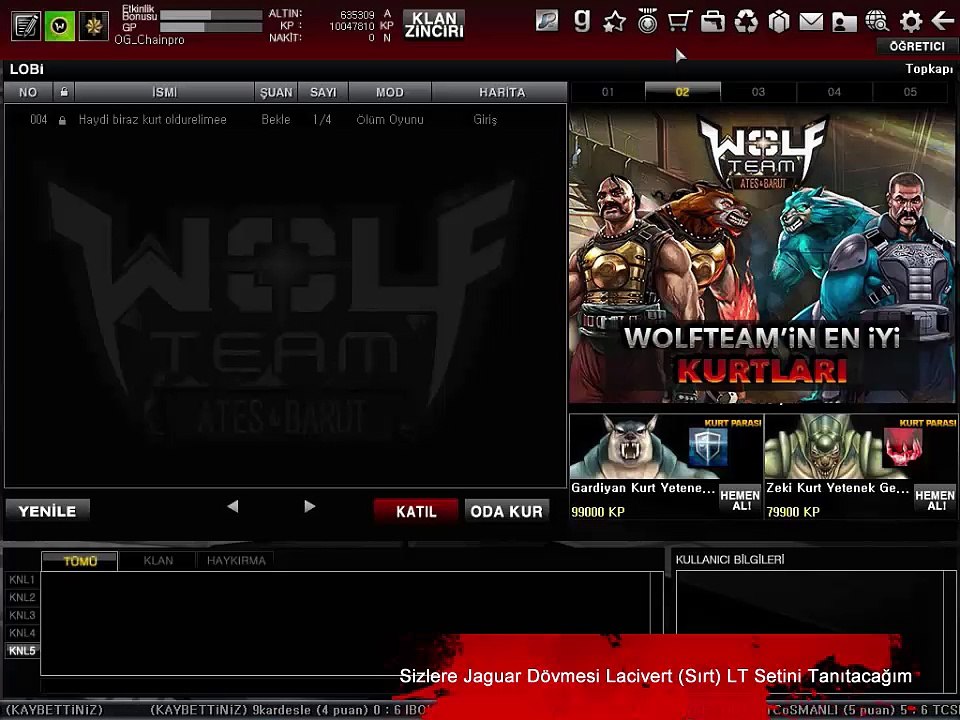Select banner tab 02
960x720 pixels.
pyautogui.click(x=683, y=92)
